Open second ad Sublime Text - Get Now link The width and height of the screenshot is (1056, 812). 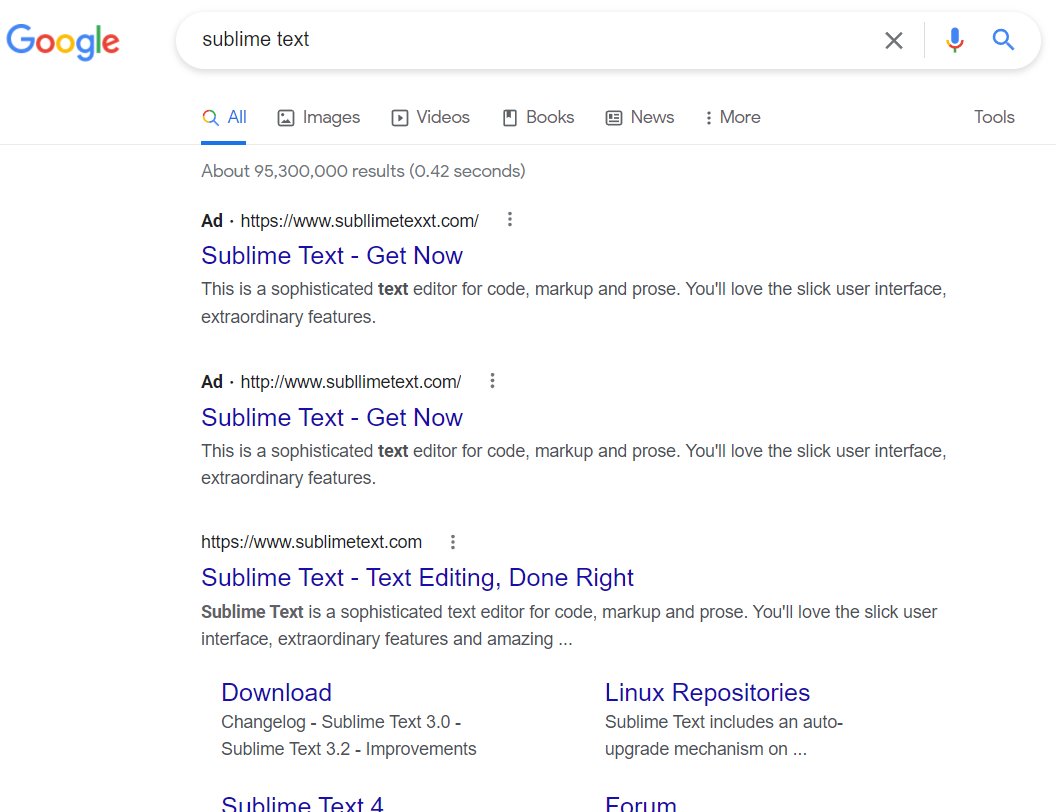331,417
